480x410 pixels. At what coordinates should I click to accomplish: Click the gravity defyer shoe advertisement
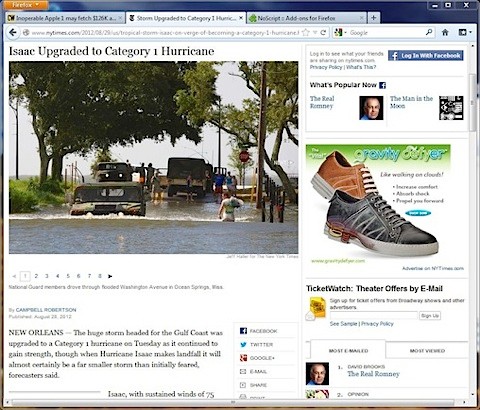click(378, 204)
